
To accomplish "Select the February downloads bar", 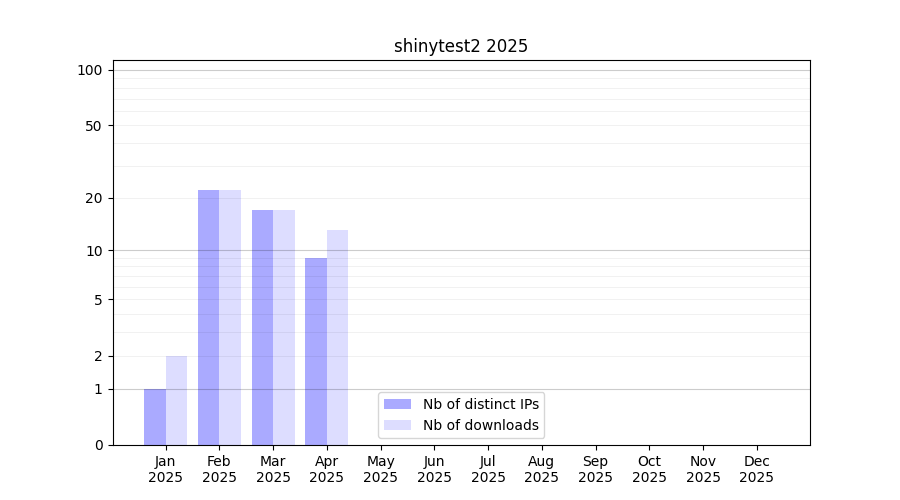I will 230,317.
